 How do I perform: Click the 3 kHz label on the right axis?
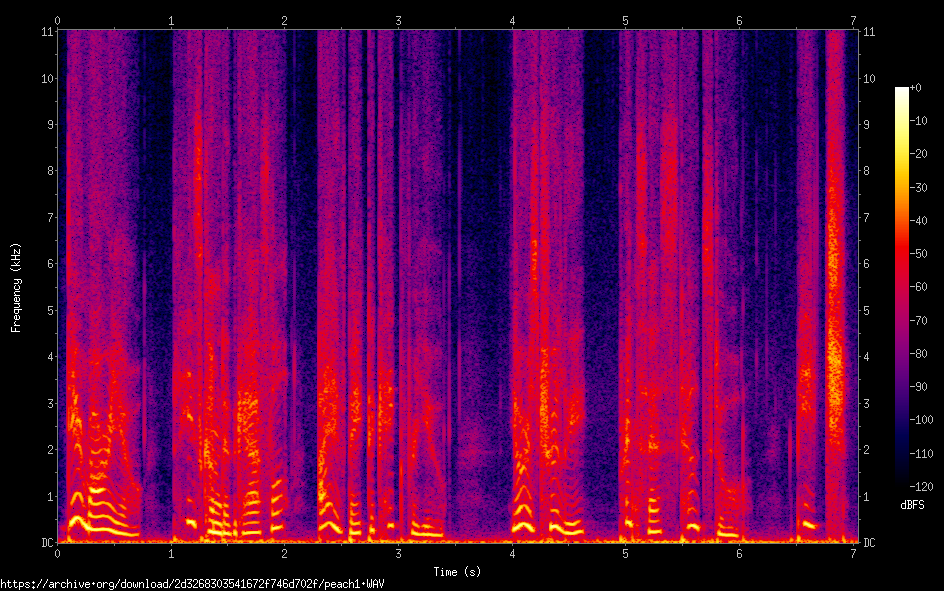coord(866,403)
